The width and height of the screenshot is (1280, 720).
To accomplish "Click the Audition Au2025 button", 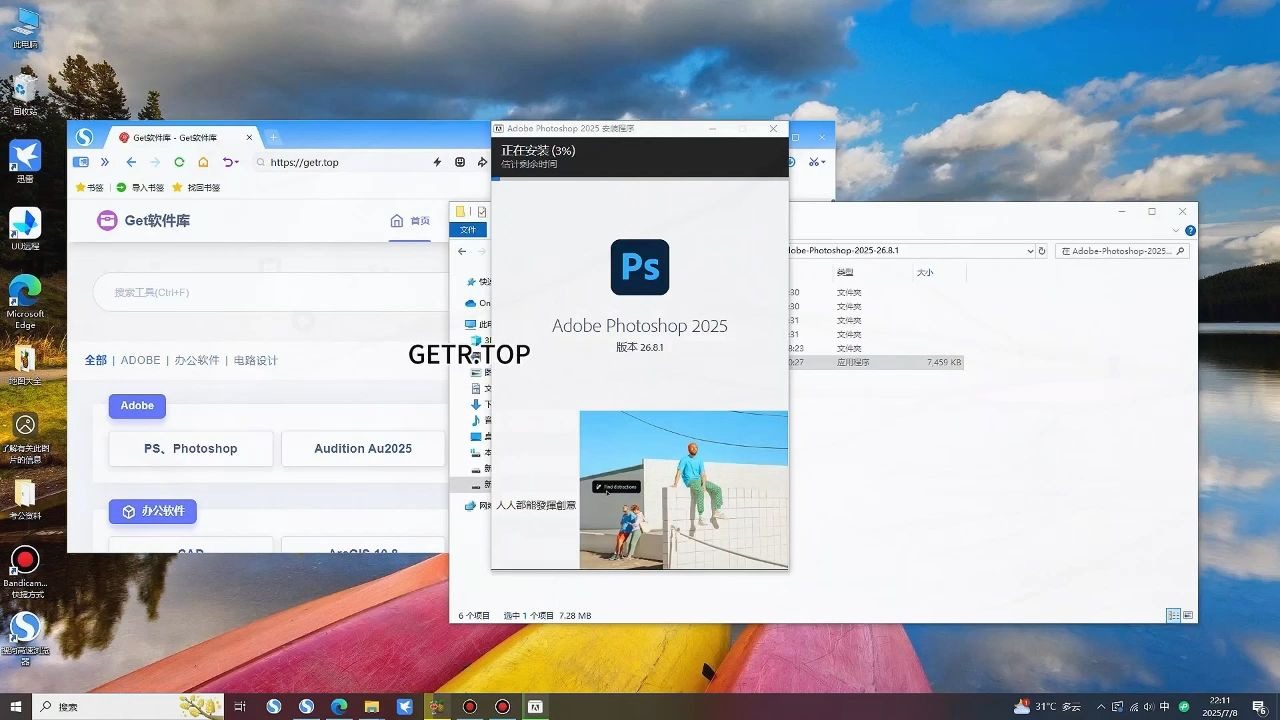I will (x=363, y=449).
